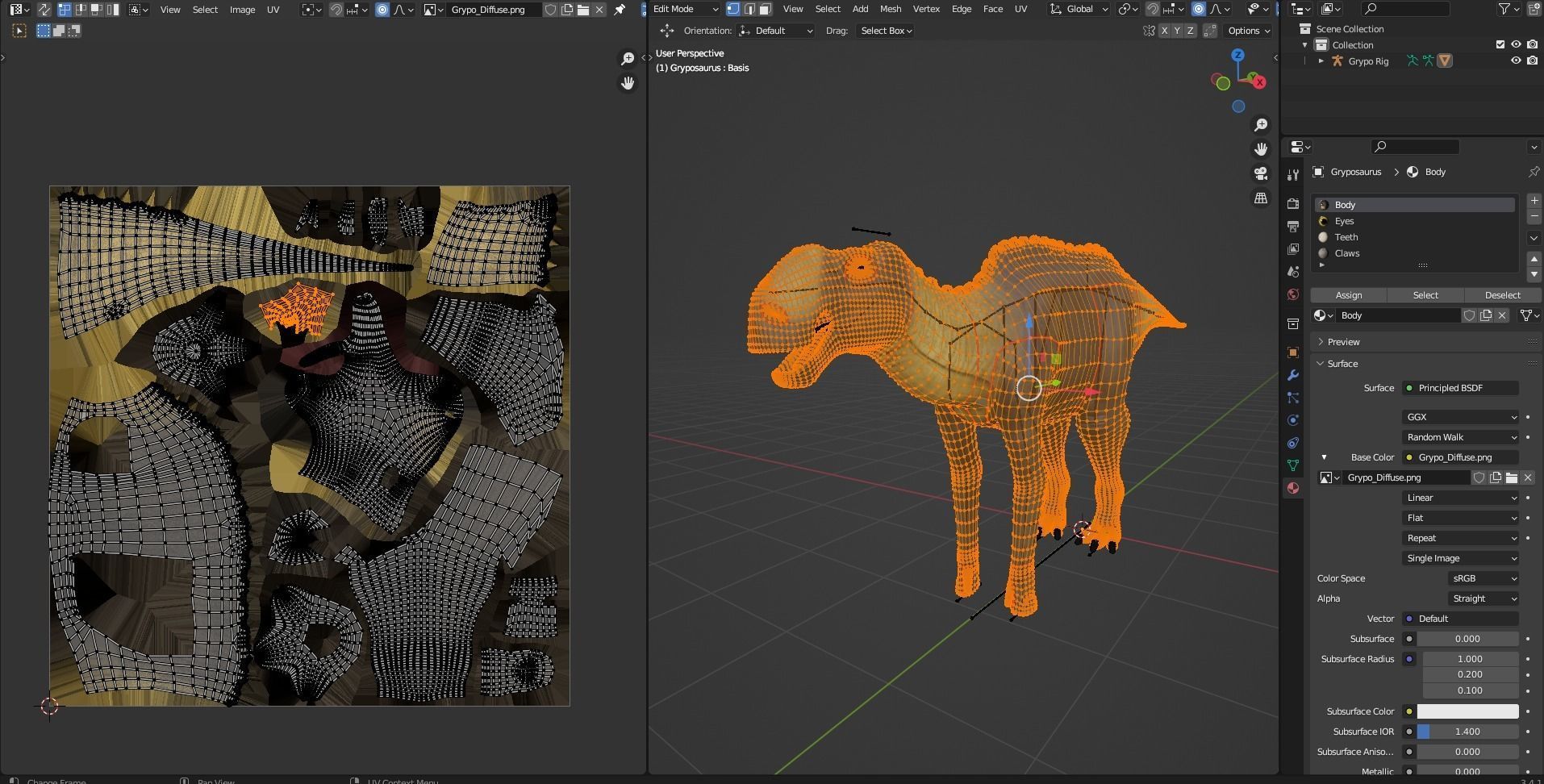Open UV editor pivot point dropdown
Viewport: 1544px width, 784px height.
311,10
